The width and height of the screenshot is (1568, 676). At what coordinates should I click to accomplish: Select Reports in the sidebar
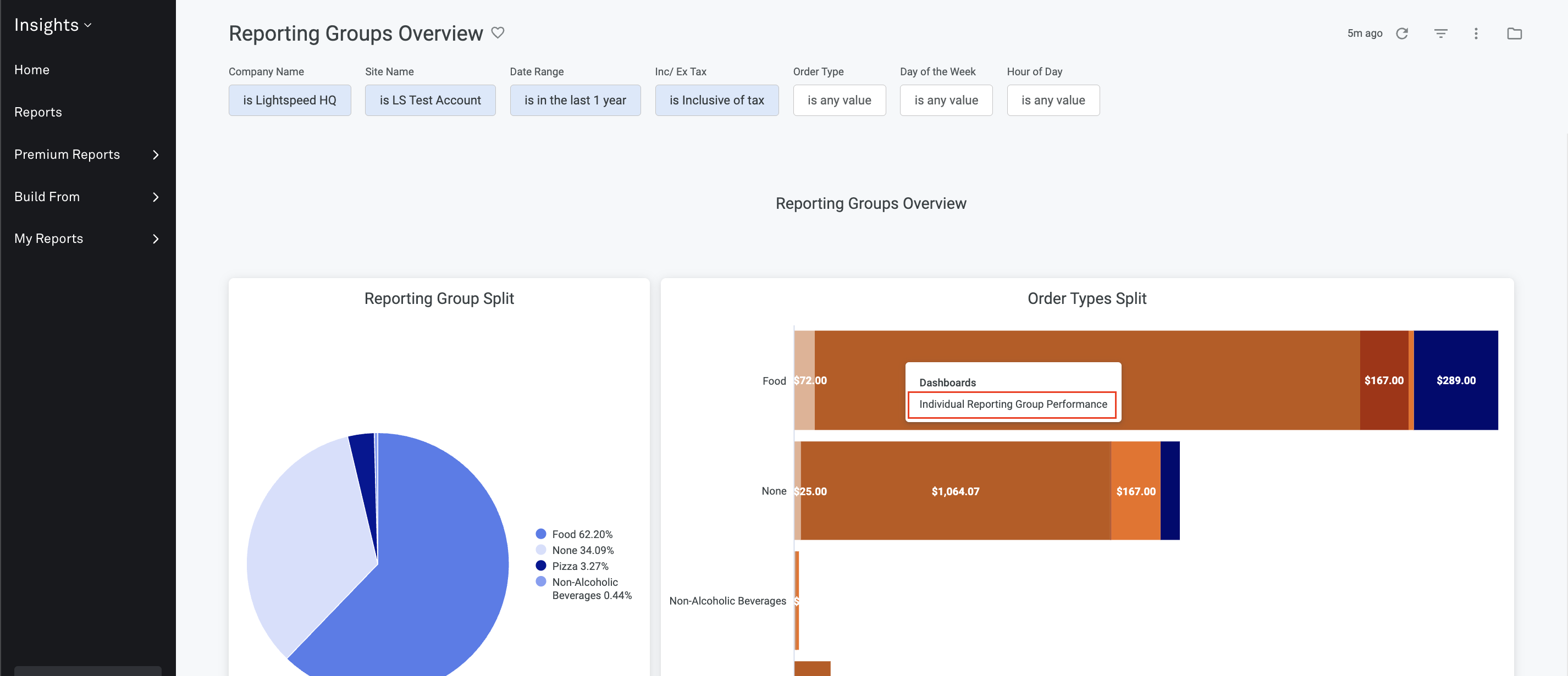click(x=38, y=112)
